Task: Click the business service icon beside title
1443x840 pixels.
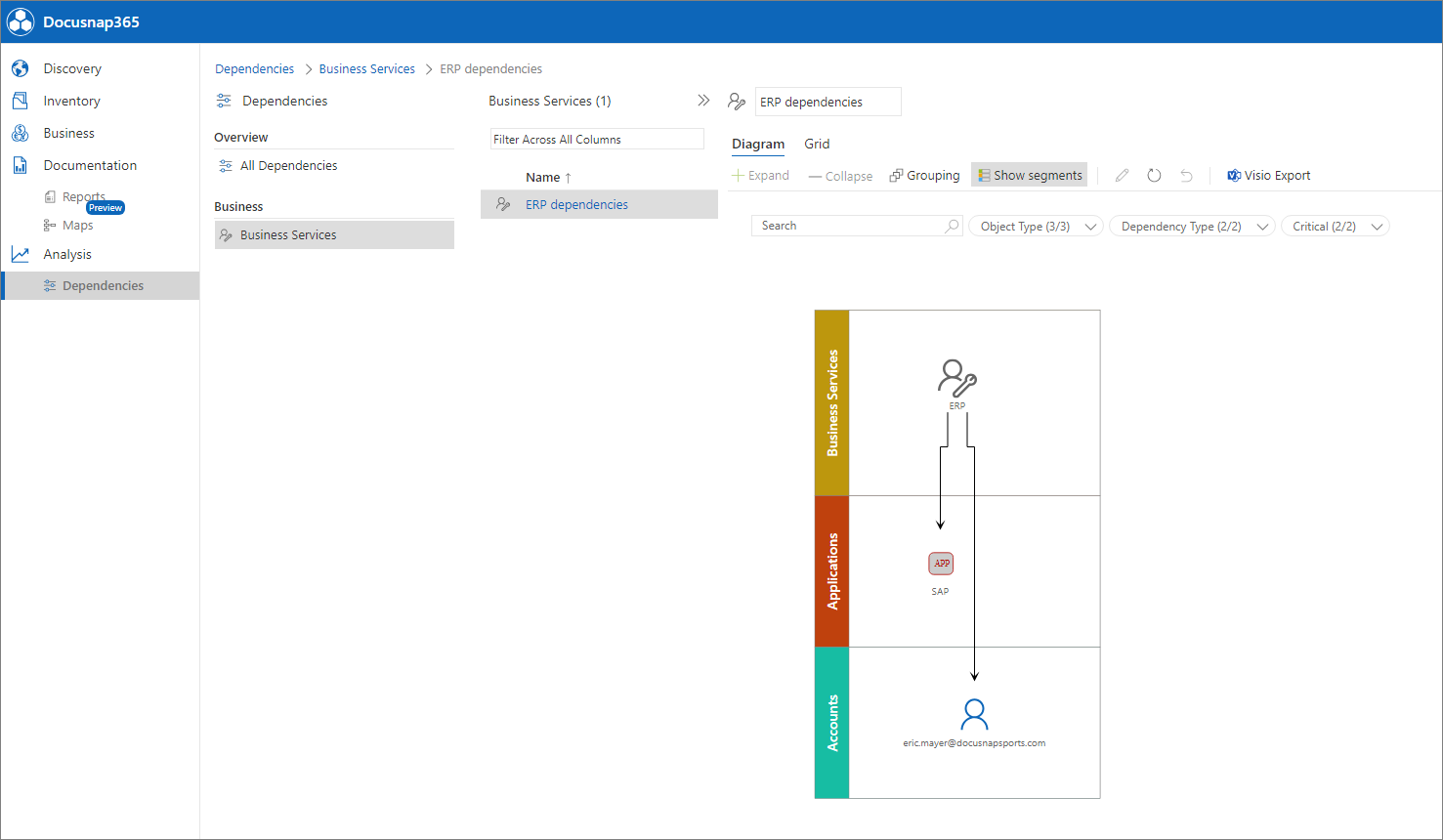Action: [737, 101]
